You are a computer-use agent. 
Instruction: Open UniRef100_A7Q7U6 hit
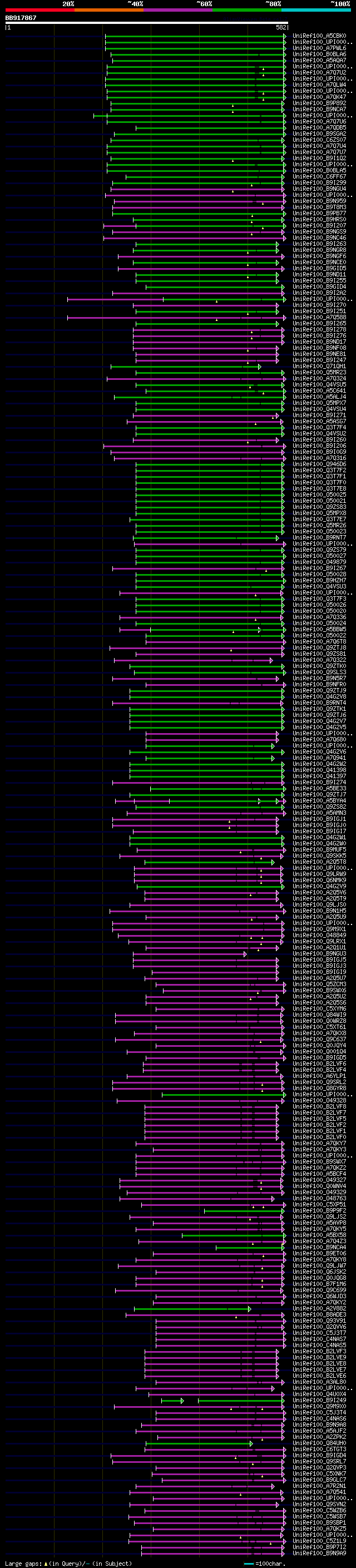click(319, 122)
